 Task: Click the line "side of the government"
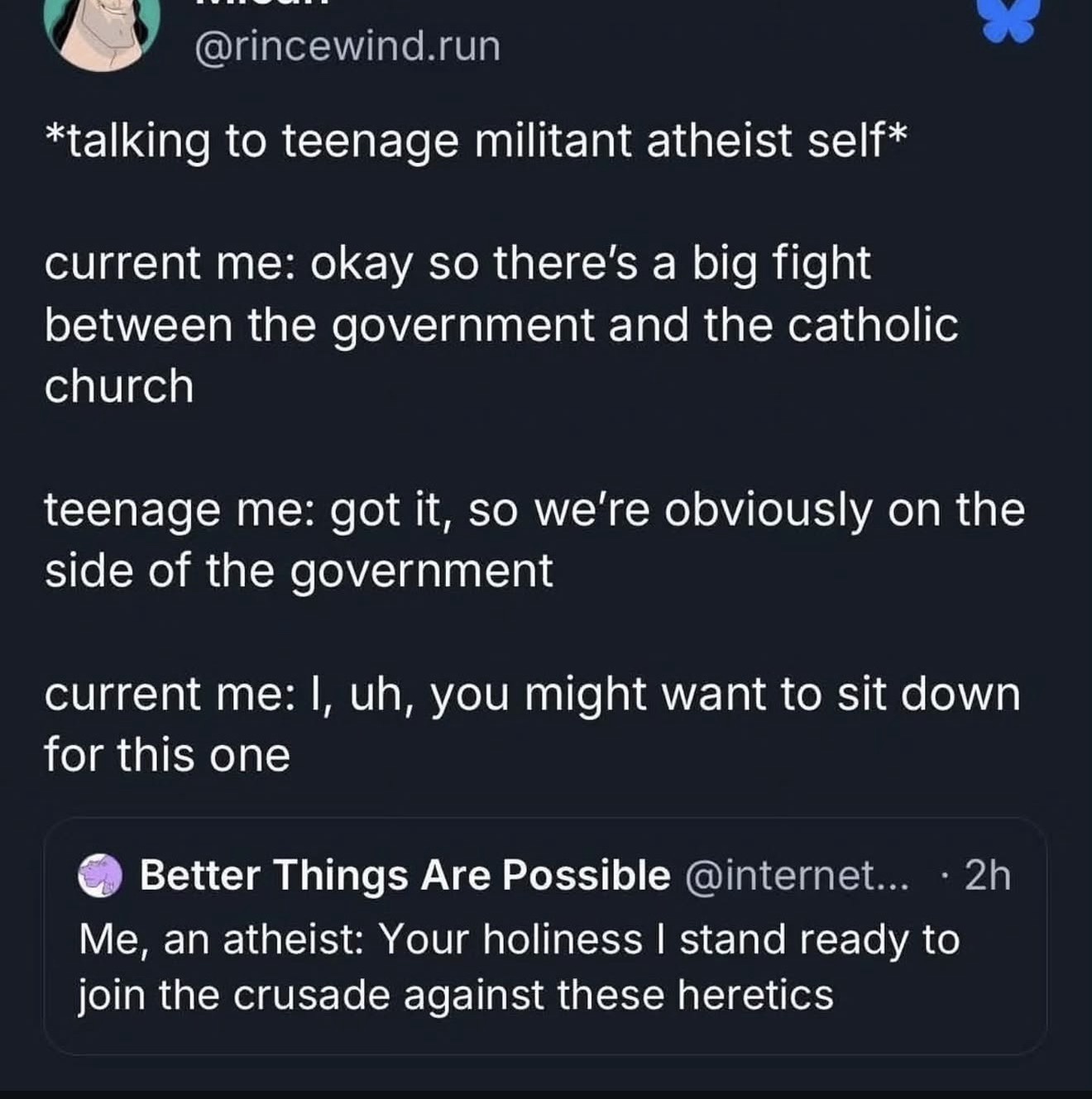299,571
